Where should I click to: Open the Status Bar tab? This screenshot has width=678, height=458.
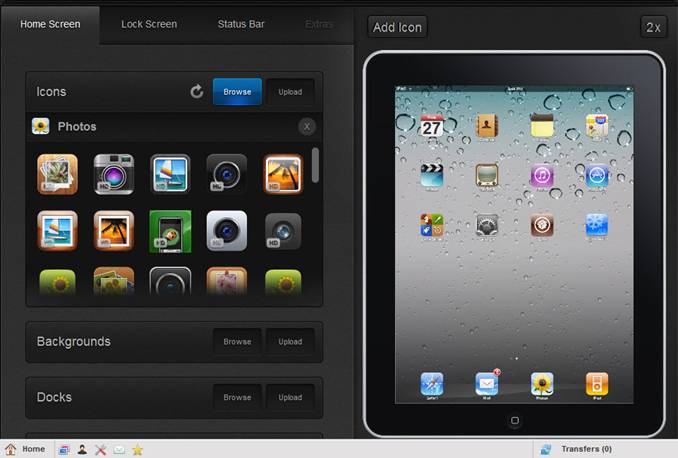(241, 24)
